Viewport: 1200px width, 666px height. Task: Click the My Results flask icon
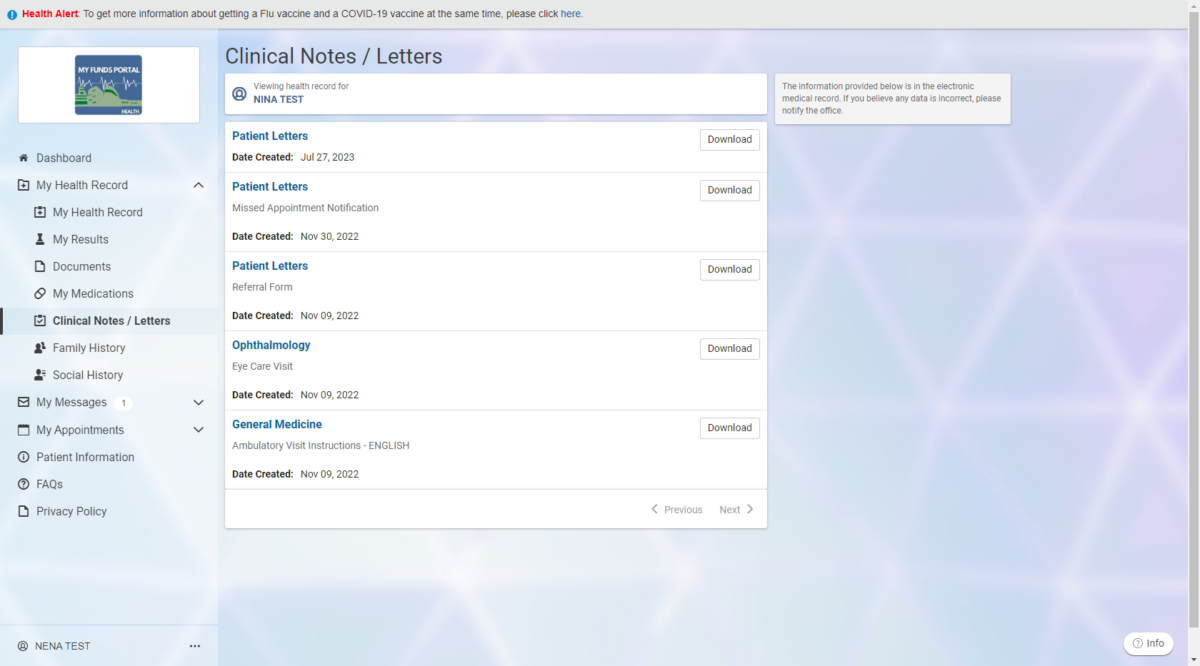tap(40, 239)
